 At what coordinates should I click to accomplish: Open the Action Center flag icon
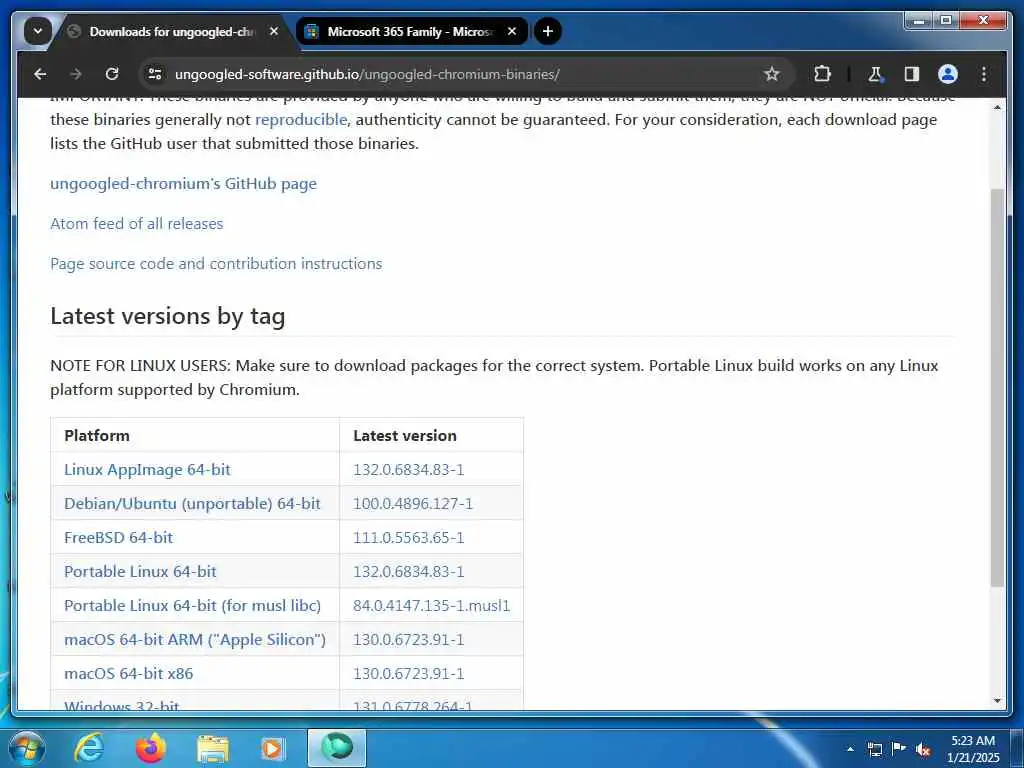click(899, 749)
